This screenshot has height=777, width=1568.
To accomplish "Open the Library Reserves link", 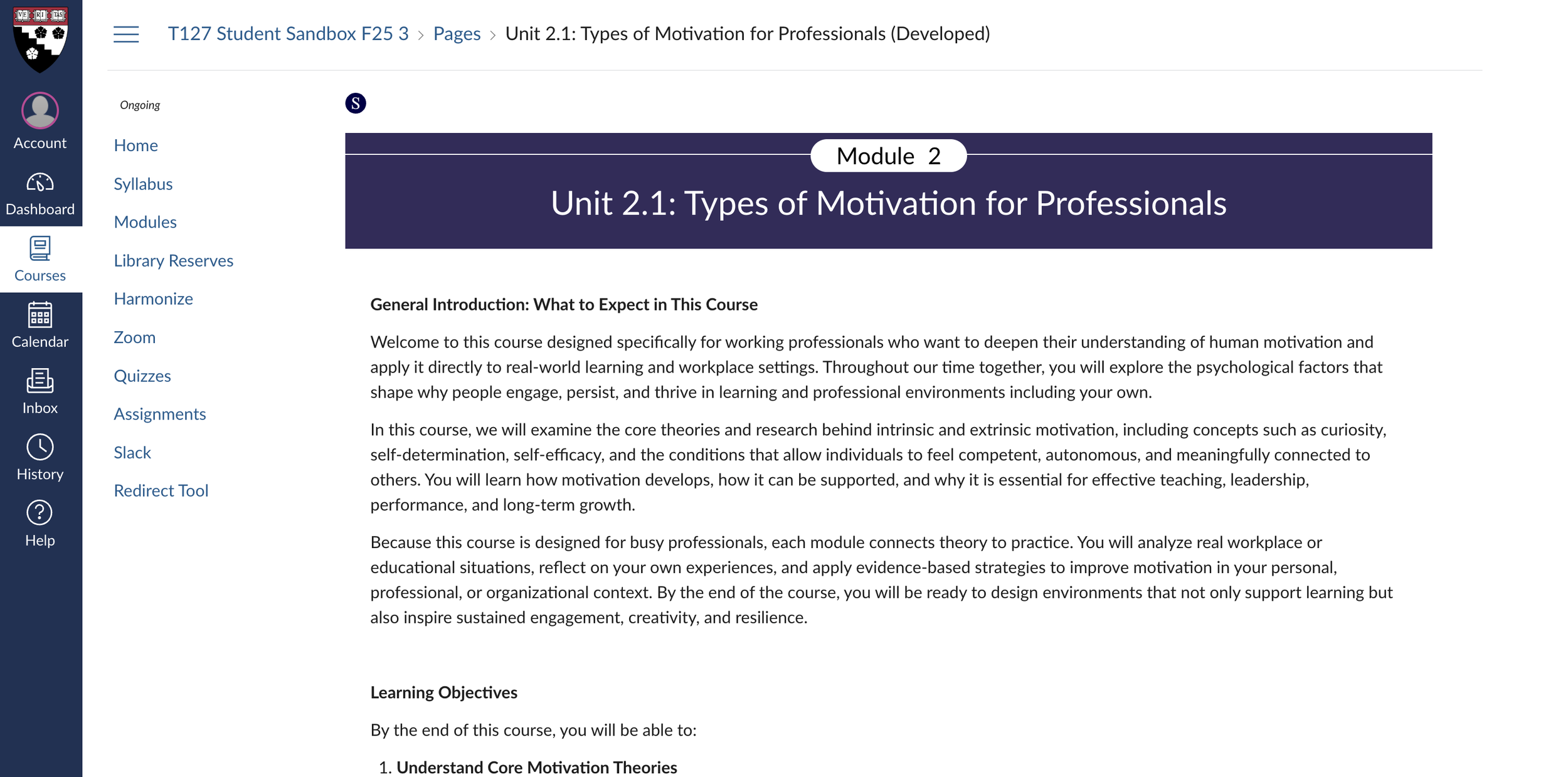I will [173, 261].
